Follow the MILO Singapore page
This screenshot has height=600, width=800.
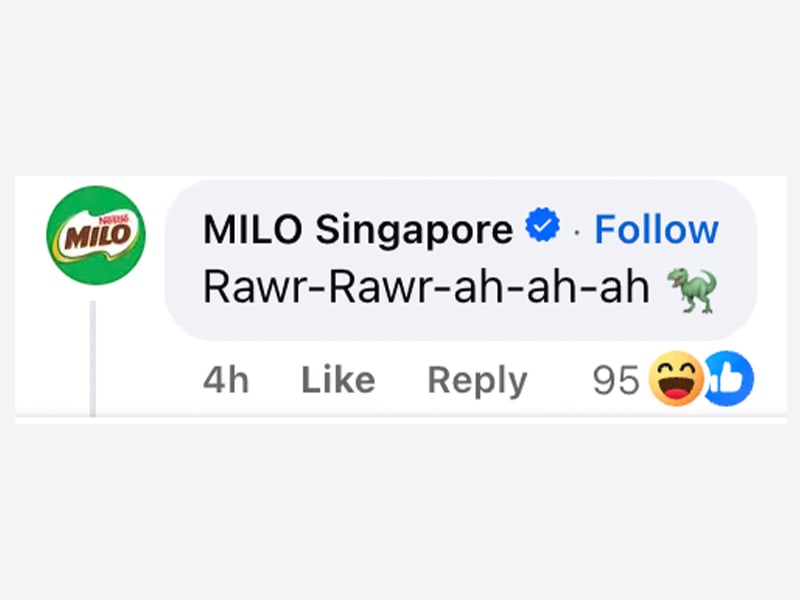pyautogui.click(x=656, y=230)
